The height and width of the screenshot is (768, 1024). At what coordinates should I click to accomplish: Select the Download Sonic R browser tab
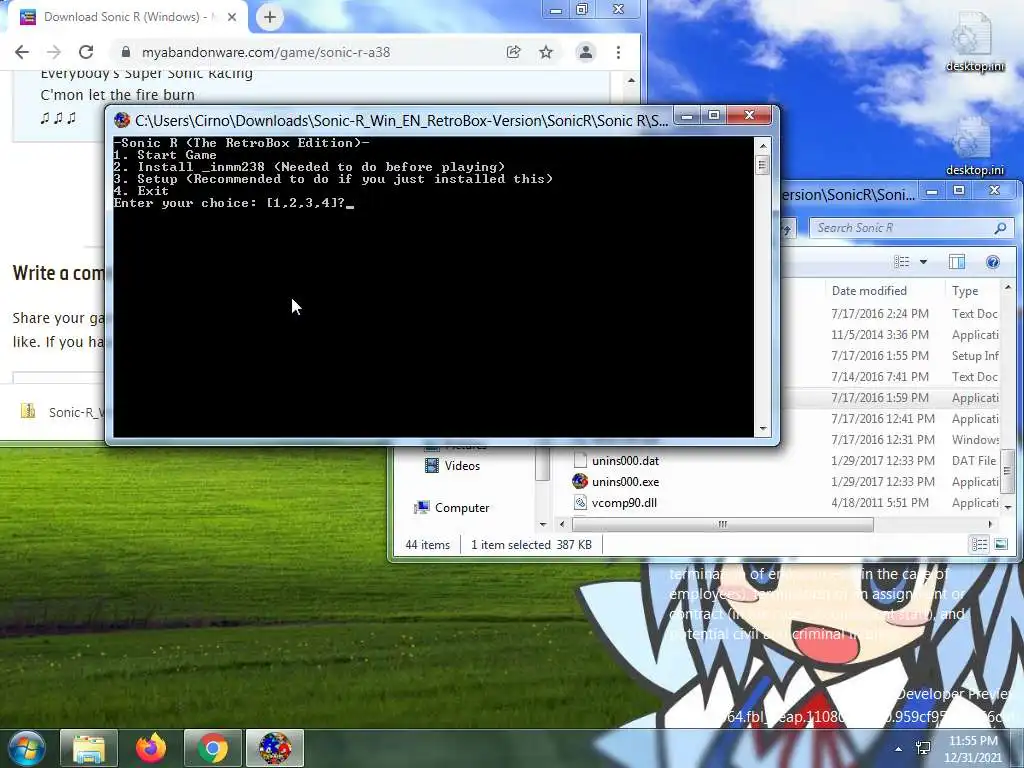[127, 17]
